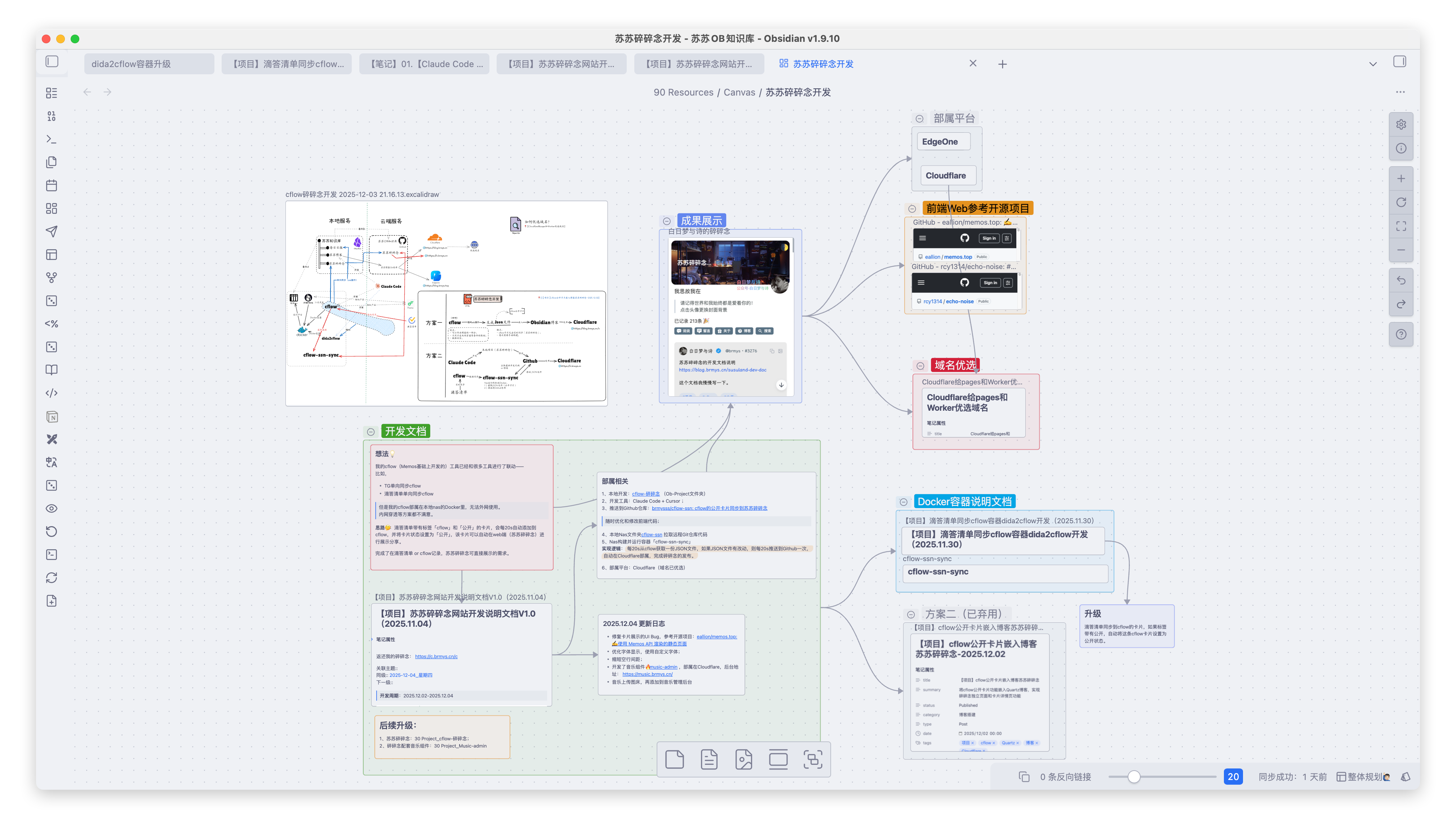Switch to dida2cflow容器升级 tab
Viewport: 1456px width, 833px height.
tap(148, 64)
